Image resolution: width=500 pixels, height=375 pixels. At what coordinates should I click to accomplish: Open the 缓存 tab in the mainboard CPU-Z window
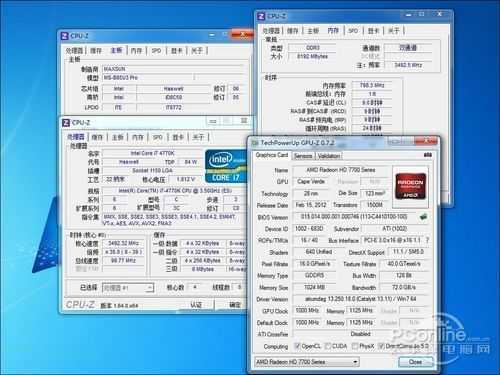pyautogui.click(x=96, y=51)
